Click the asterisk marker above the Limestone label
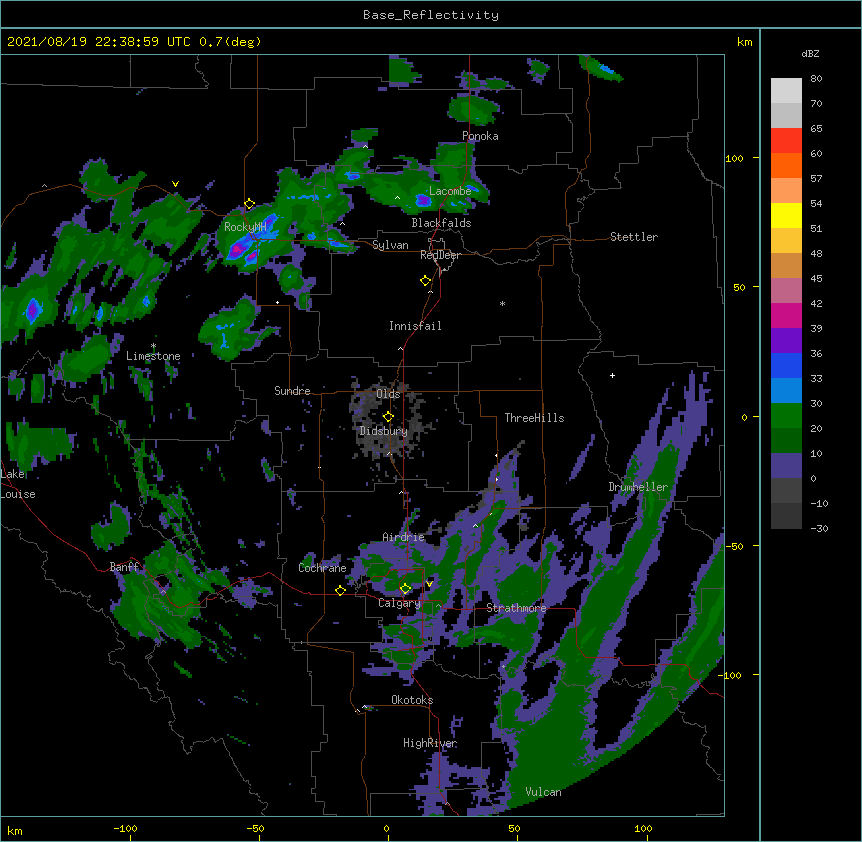 (x=153, y=346)
